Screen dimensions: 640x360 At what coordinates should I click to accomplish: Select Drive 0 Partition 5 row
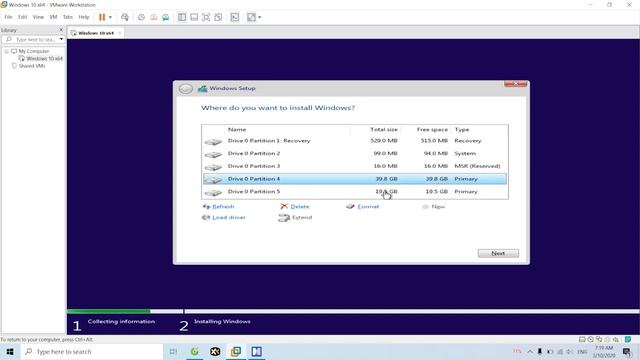point(355,191)
